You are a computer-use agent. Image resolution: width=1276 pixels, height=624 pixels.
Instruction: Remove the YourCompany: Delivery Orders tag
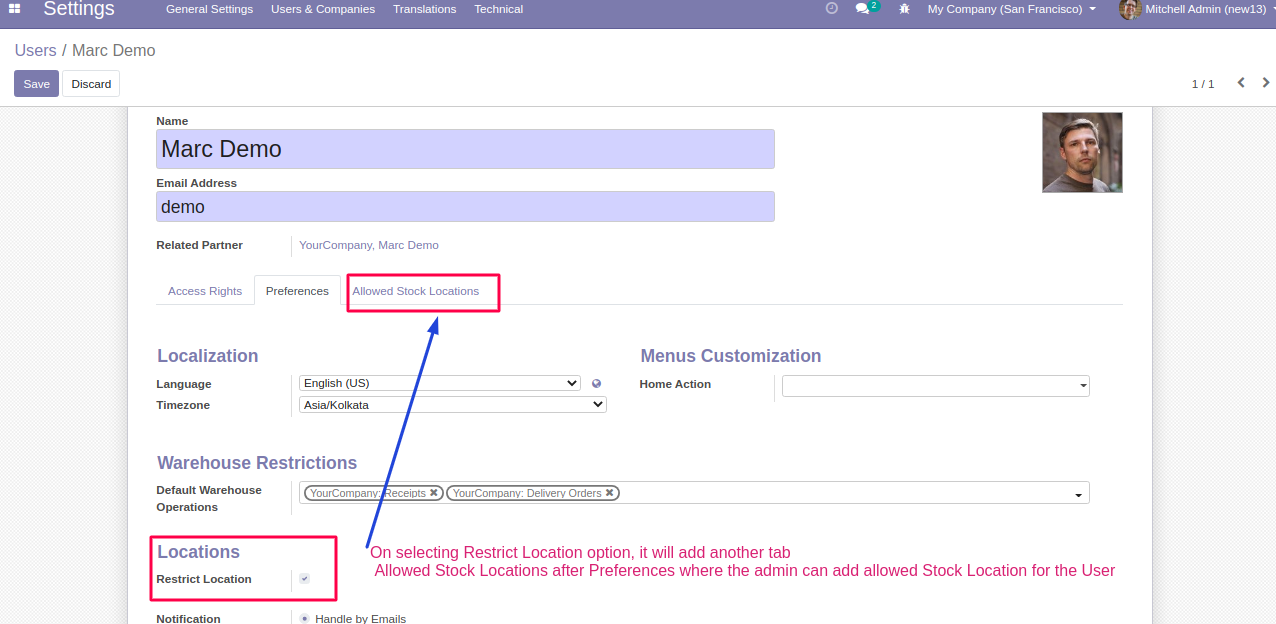(x=610, y=493)
